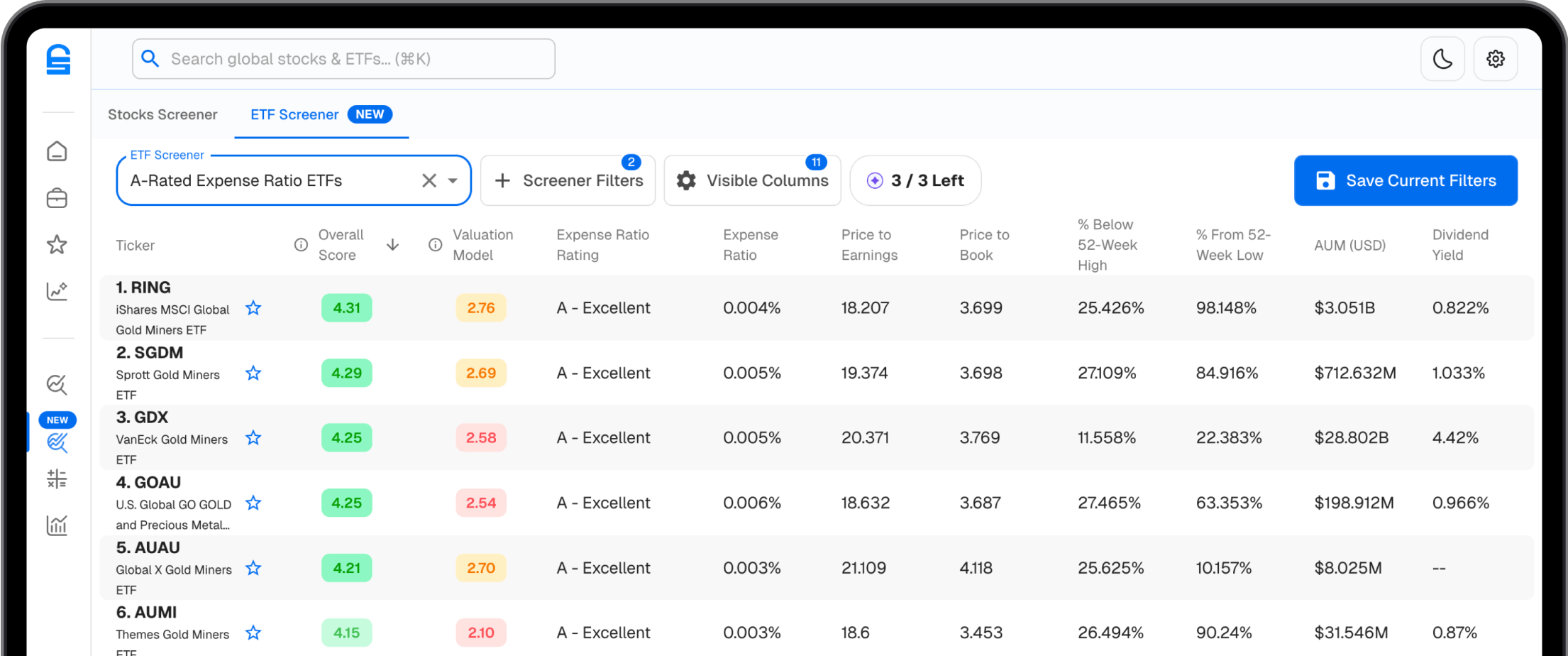
Task: Click Save Current Filters button
Action: (x=1406, y=180)
